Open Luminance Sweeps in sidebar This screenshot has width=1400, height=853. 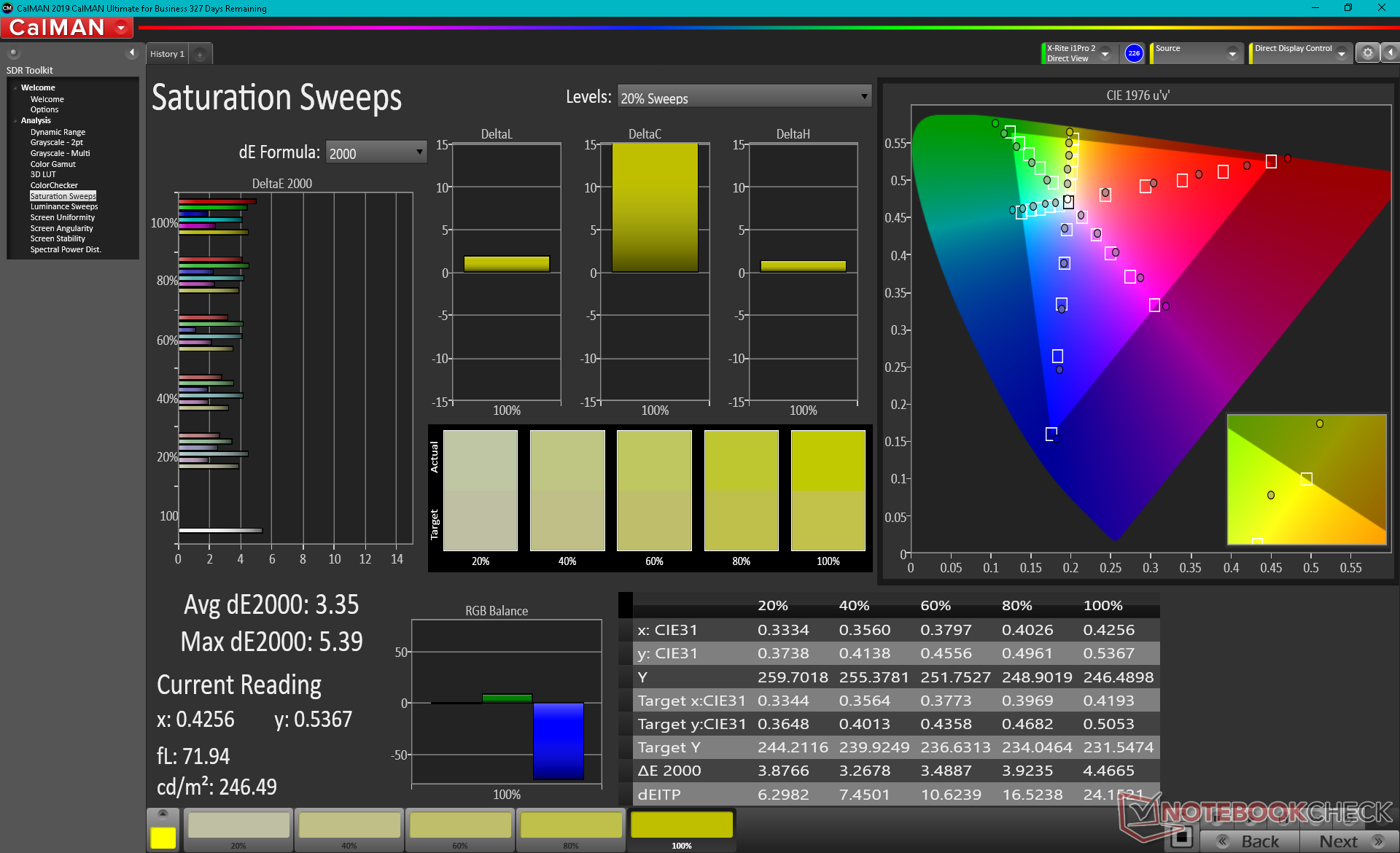[64, 207]
